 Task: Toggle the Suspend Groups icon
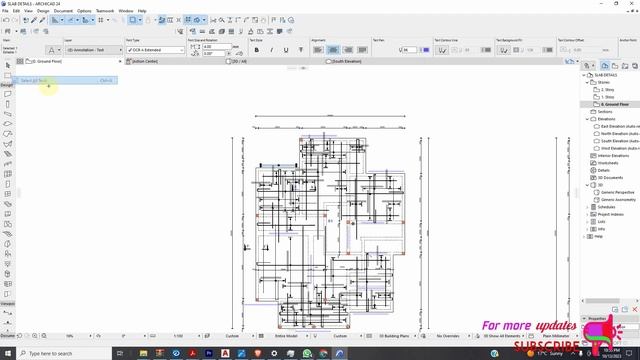point(188,20)
